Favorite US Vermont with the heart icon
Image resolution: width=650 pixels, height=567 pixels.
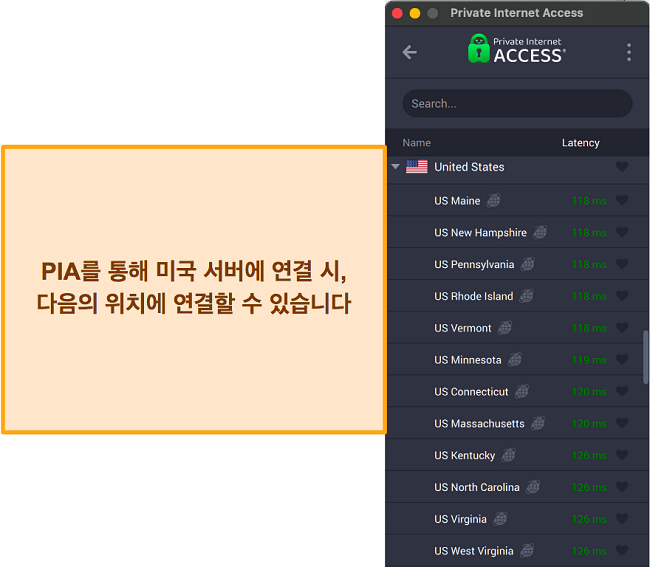pos(622,328)
